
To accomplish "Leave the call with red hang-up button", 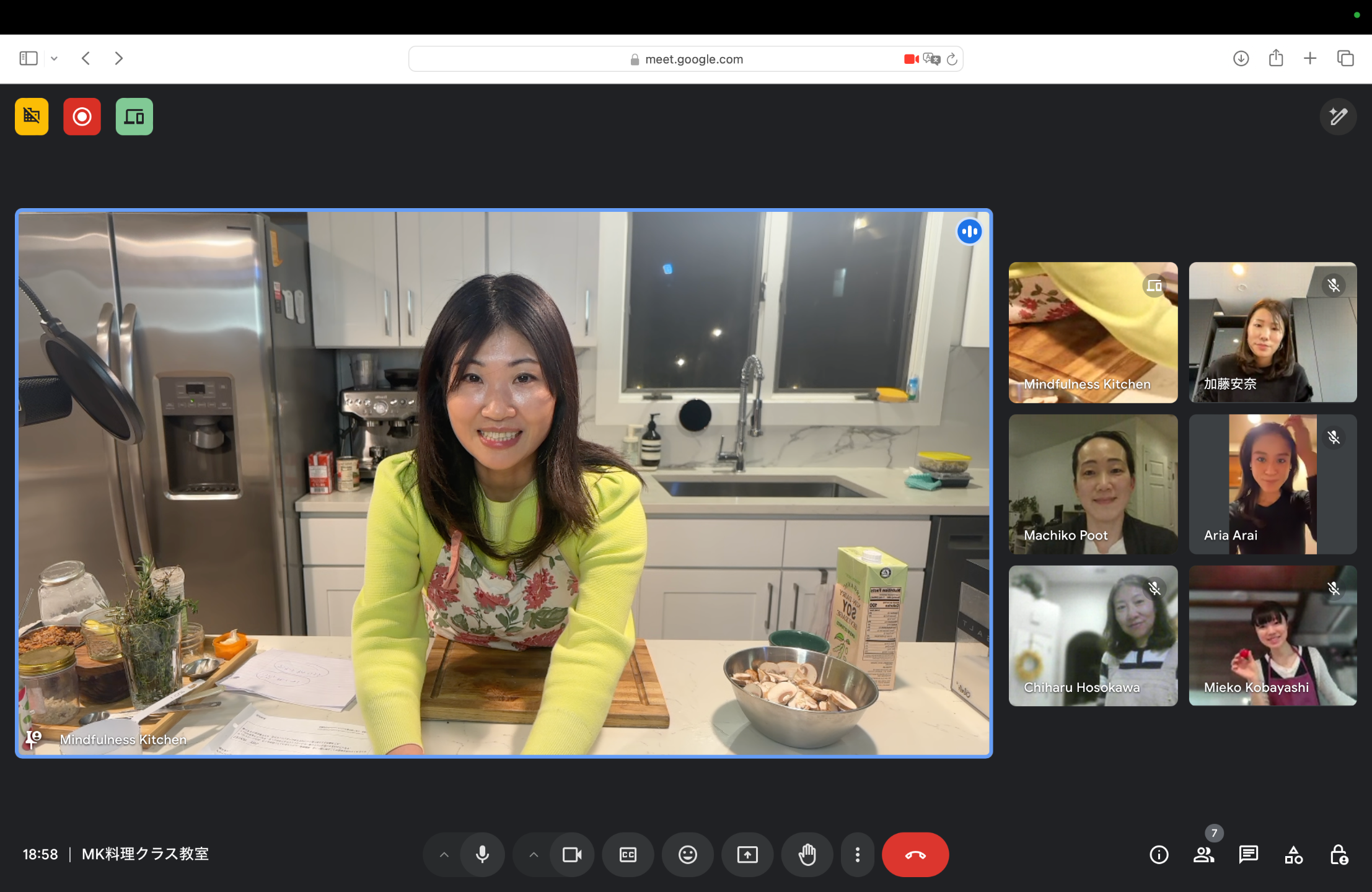I will pyautogui.click(x=915, y=855).
